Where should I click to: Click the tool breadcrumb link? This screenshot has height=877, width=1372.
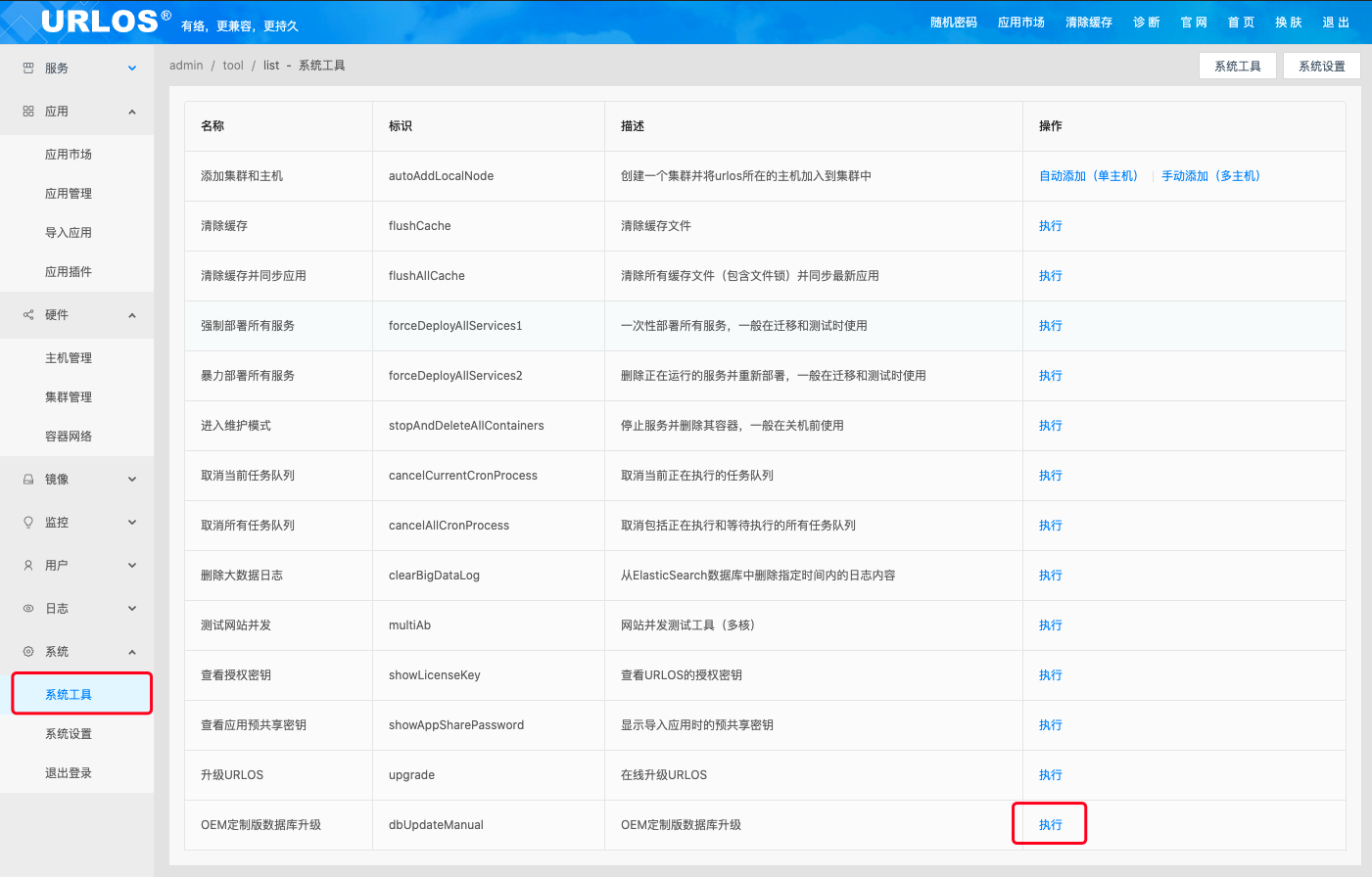[x=233, y=66]
